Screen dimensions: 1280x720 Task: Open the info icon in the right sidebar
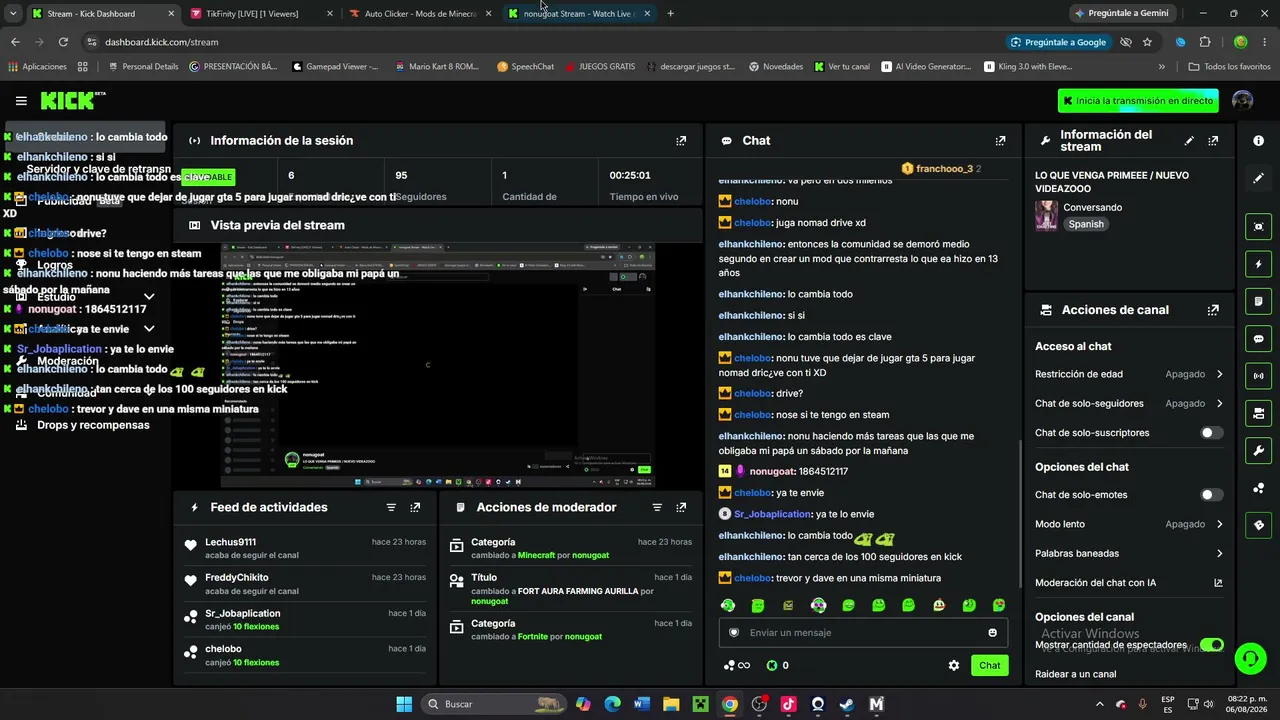(1258, 141)
